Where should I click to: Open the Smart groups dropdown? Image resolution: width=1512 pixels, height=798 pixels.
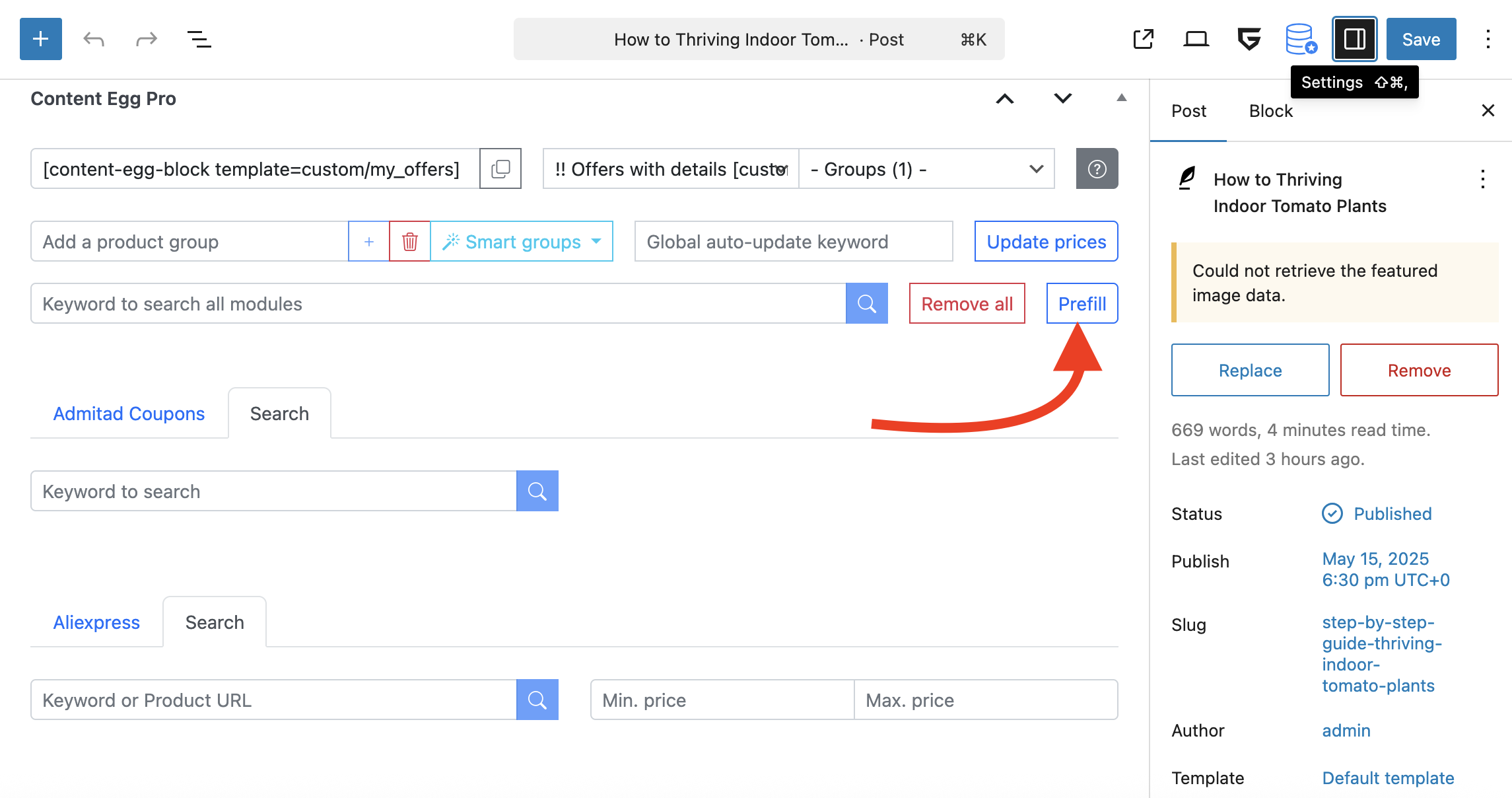522,242
